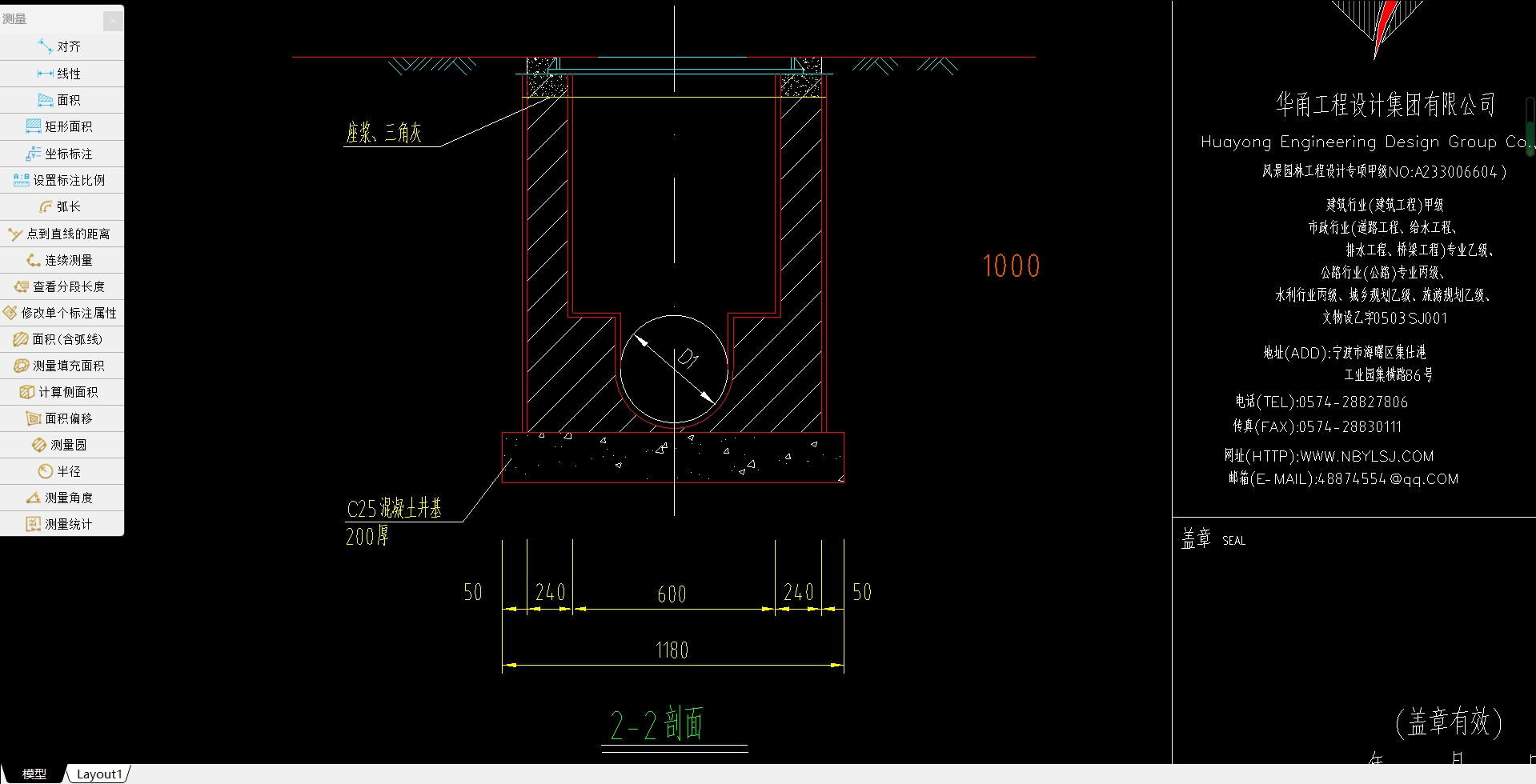The width and height of the screenshot is (1536, 784).
Task: Select 计算侧面积 side area calculation tool
Action: click(x=62, y=392)
